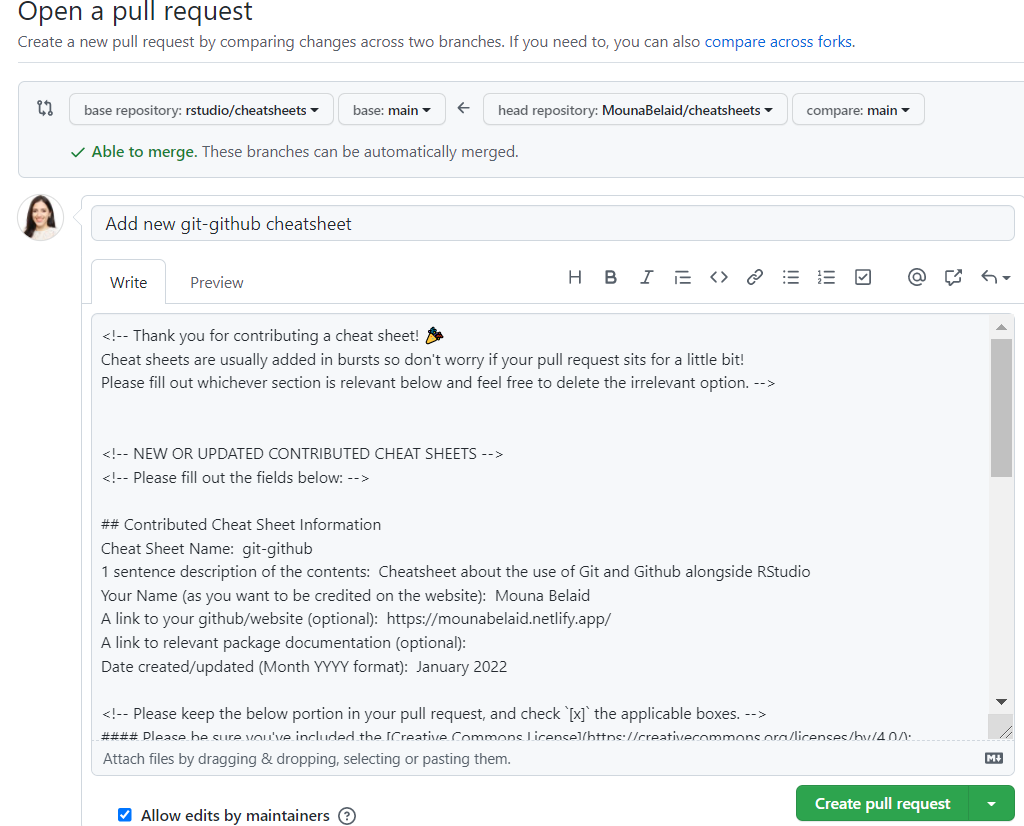This screenshot has height=826, width=1024.
Task: Add a task list with the checkbox icon
Action: [863, 278]
